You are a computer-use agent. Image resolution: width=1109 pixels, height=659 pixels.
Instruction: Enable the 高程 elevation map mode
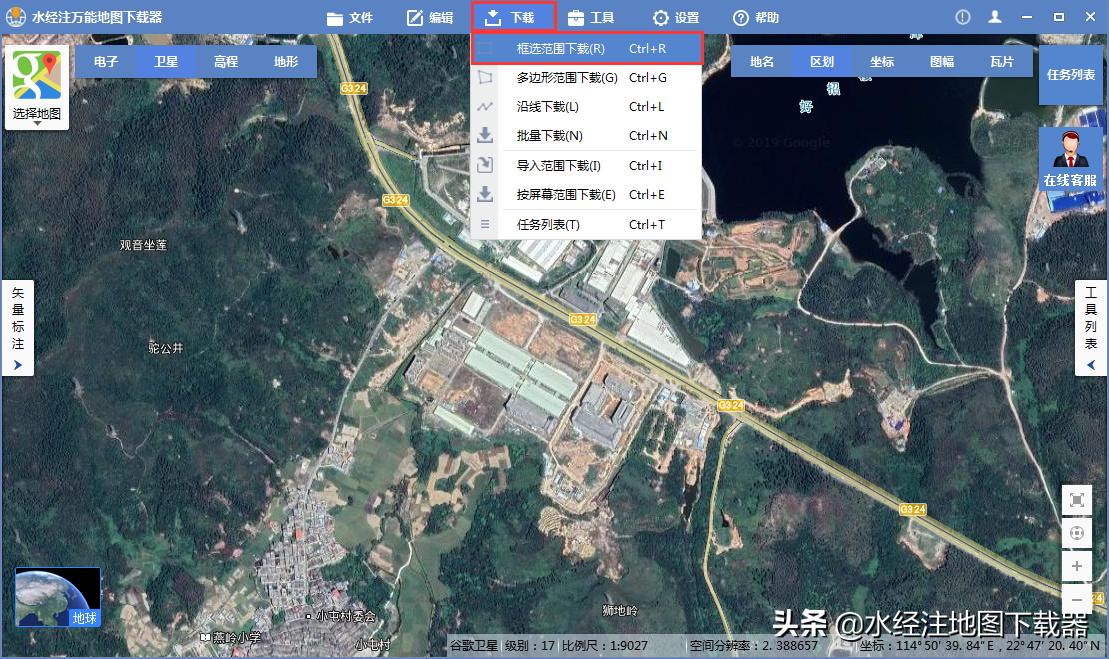(x=228, y=61)
